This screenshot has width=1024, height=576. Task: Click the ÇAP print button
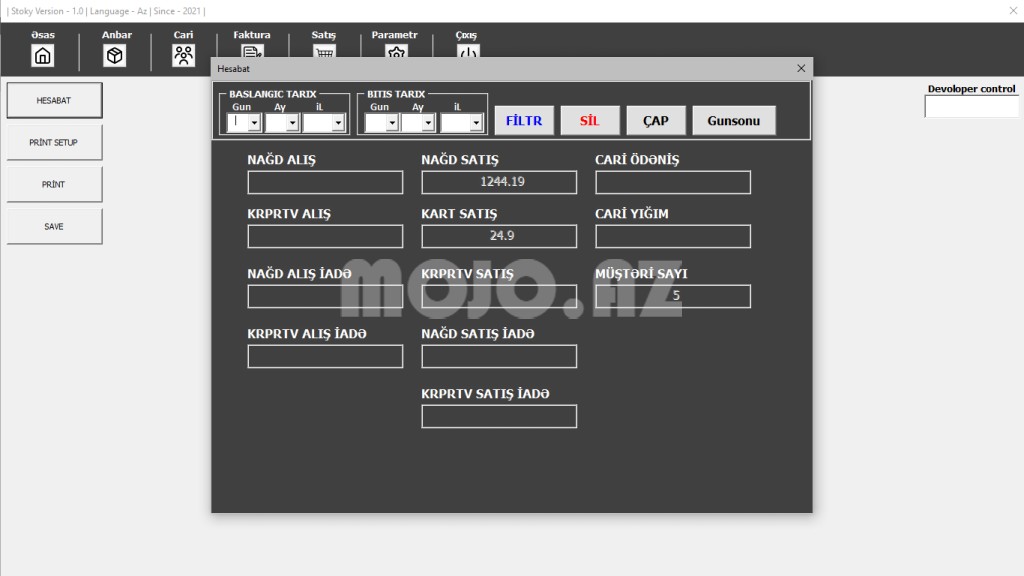[x=656, y=121]
